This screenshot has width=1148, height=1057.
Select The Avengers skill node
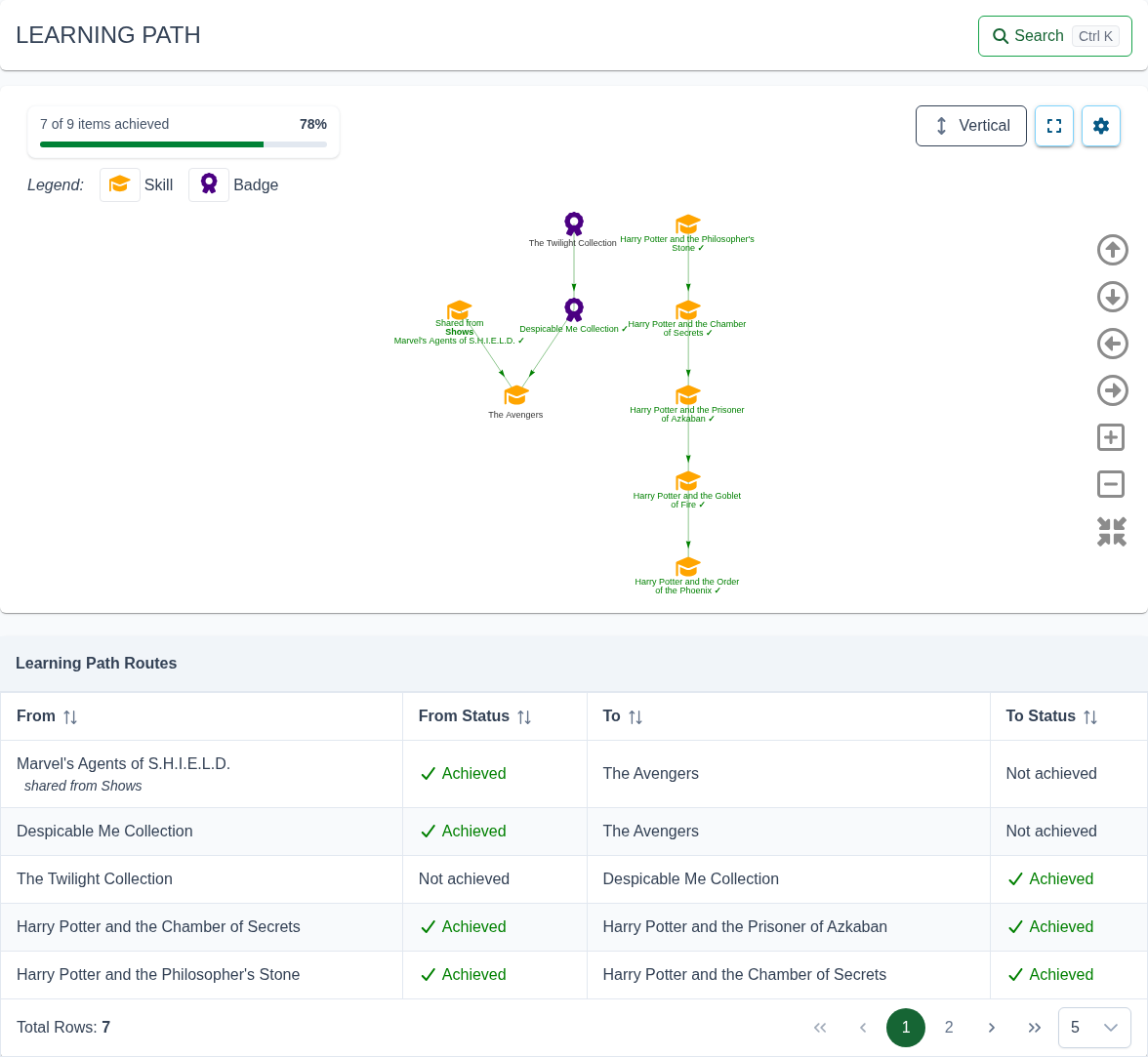point(516,395)
